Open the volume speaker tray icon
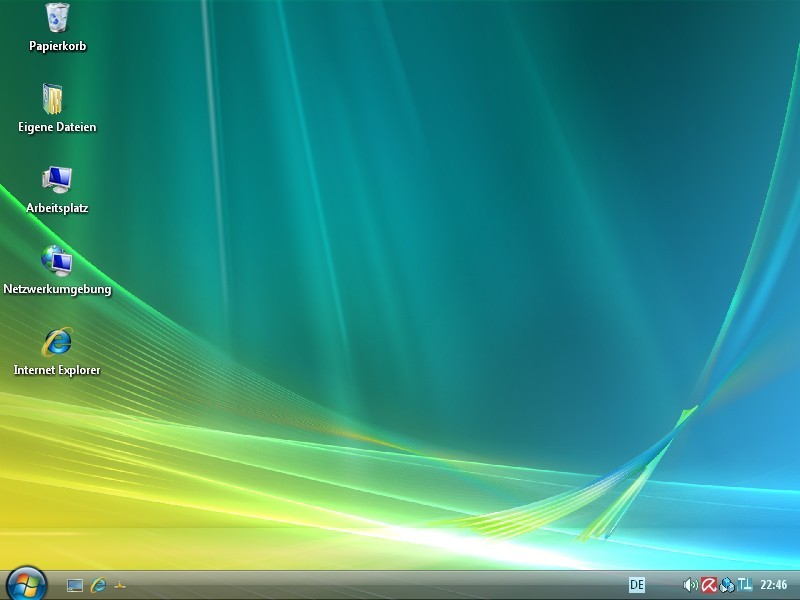Viewport: 800px width, 600px height. click(x=690, y=585)
